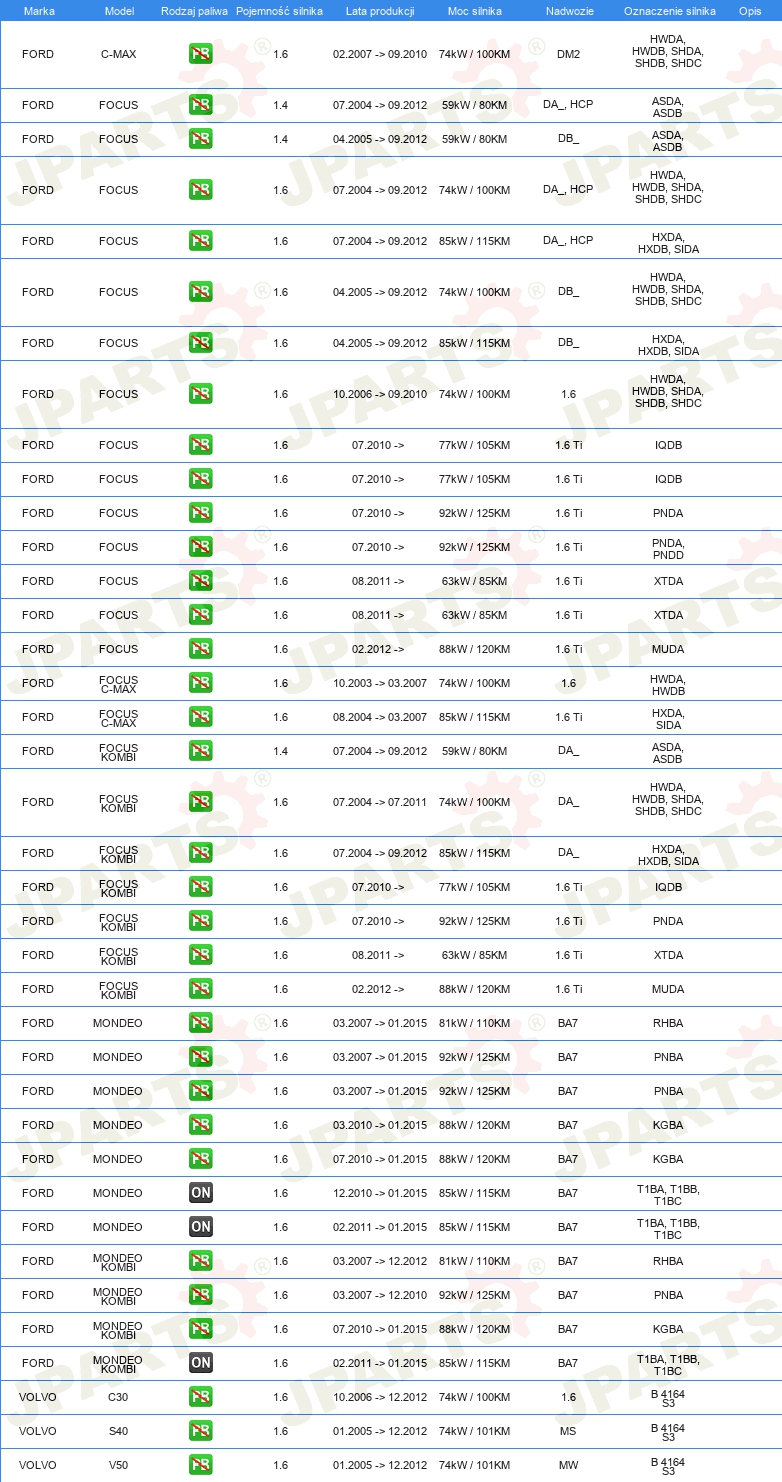Select the 07.2004 -> 07.2011 date cell
This screenshot has width=782, height=1482.
[x=380, y=802]
